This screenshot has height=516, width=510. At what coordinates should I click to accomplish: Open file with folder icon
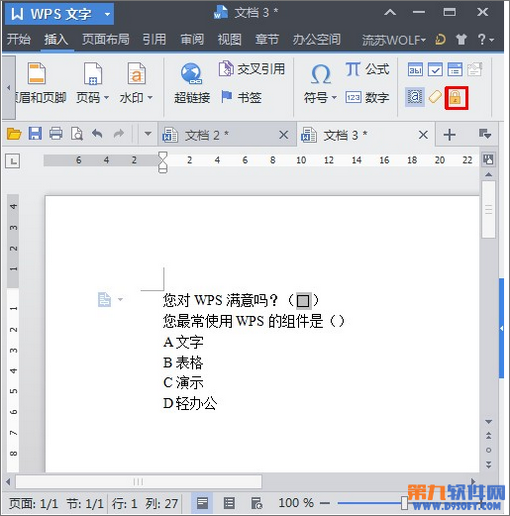click(14, 134)
